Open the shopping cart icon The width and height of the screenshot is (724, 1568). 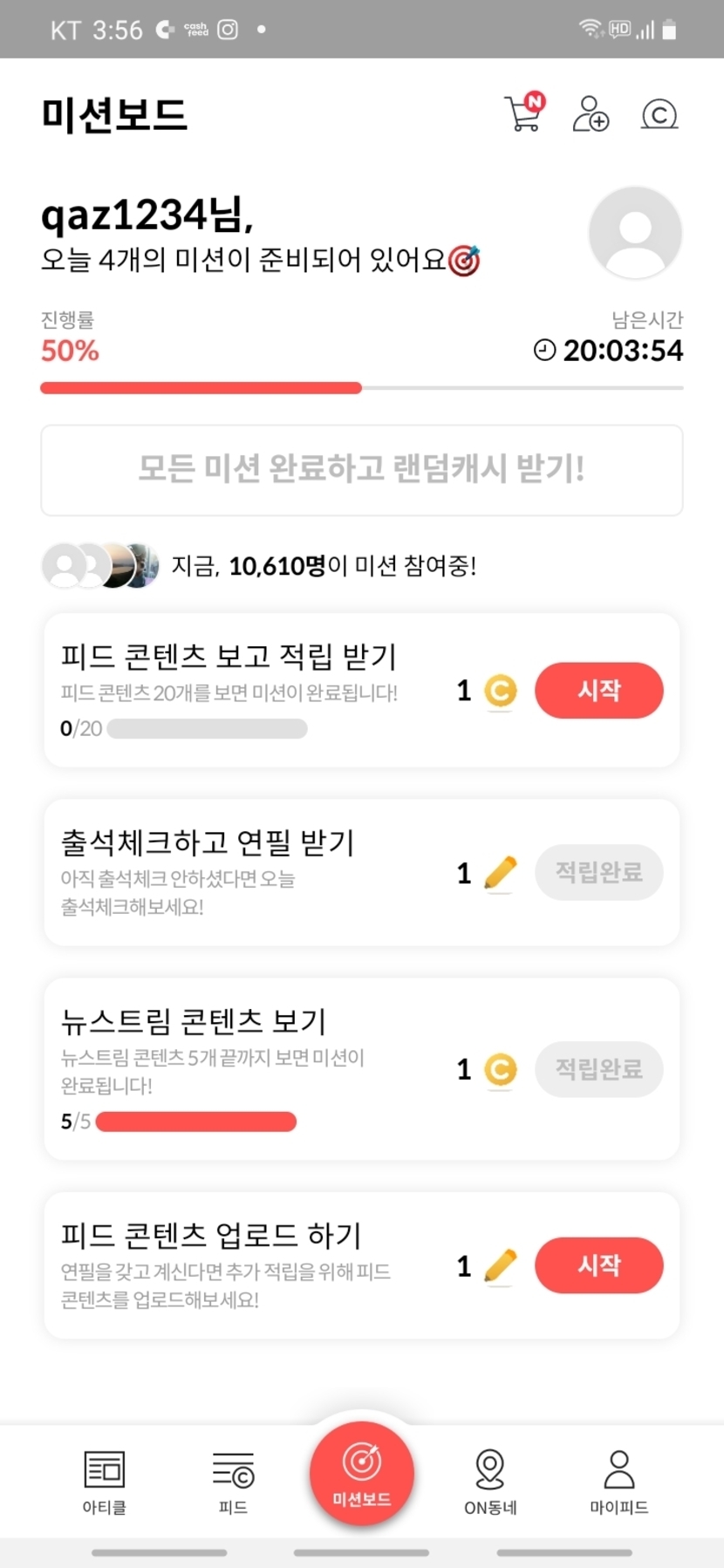pos(523,113)
